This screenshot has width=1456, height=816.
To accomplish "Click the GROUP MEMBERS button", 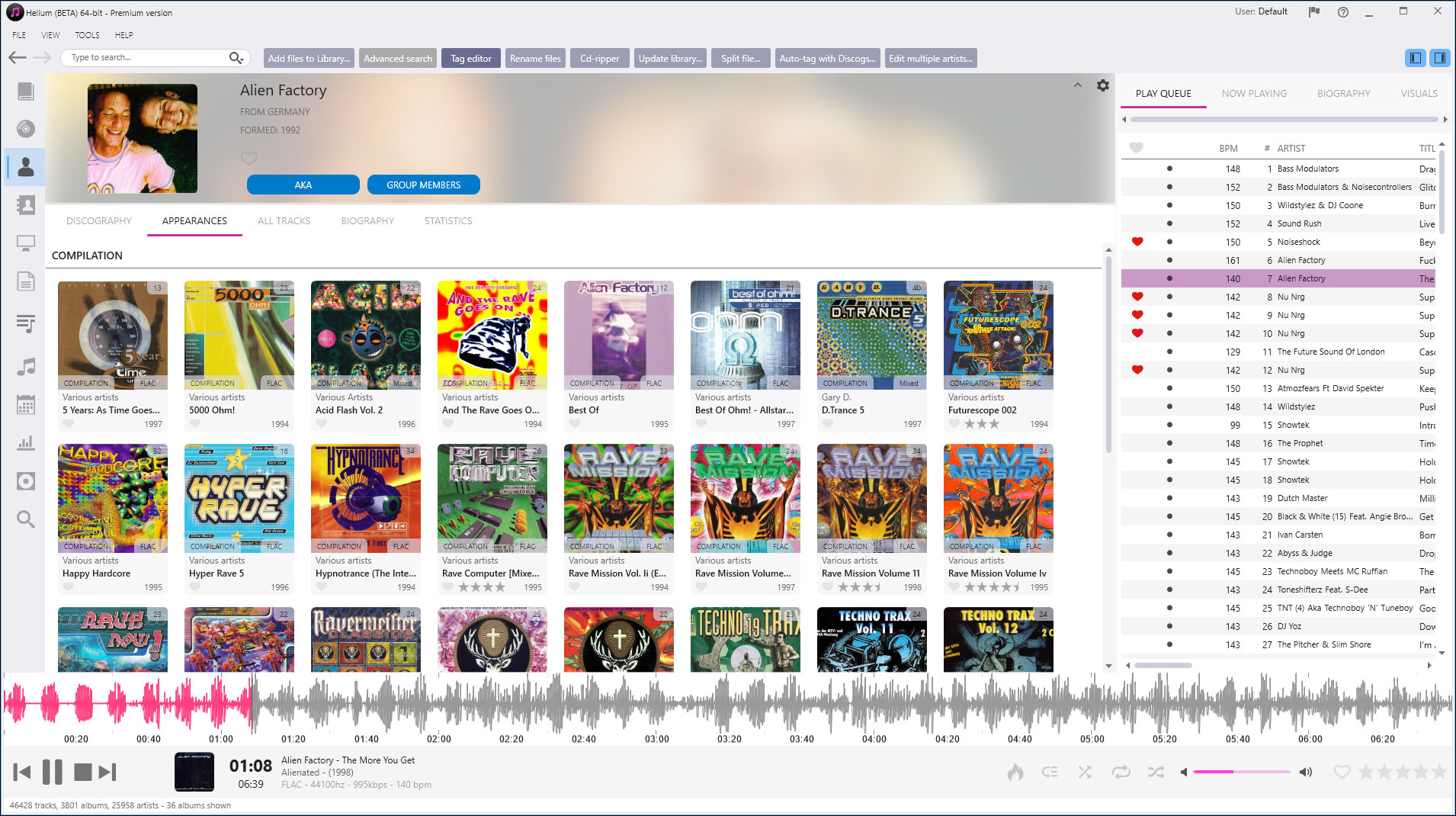I will (x=424, y=185).
